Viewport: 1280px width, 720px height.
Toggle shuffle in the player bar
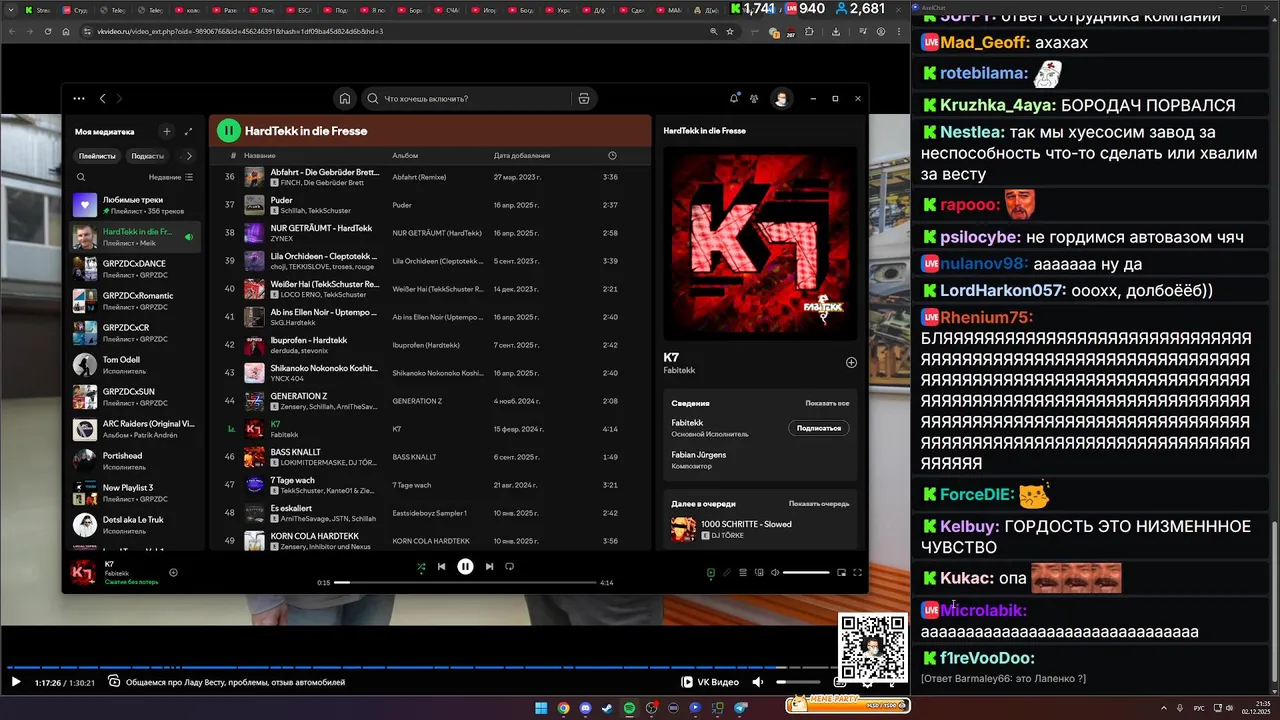tap(421, 567)
